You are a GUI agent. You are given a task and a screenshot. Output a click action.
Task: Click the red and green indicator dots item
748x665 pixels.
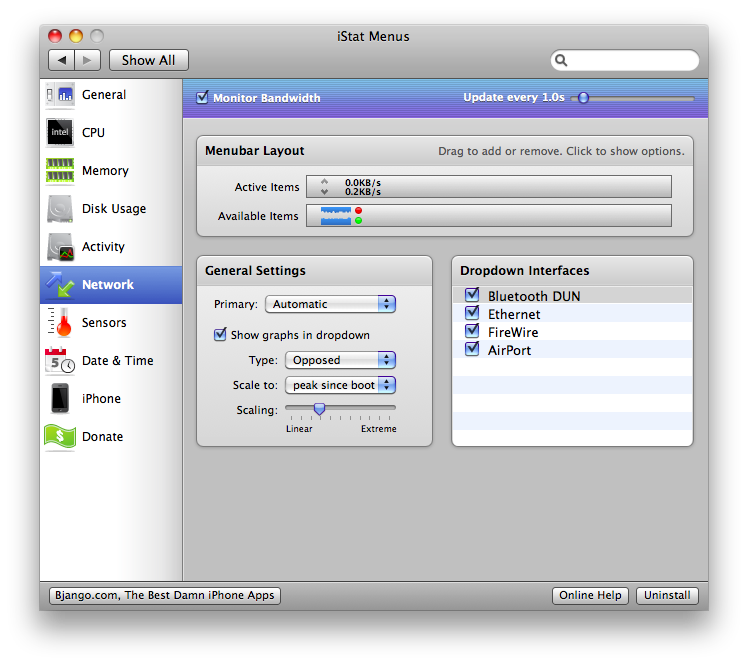(358, 216)
